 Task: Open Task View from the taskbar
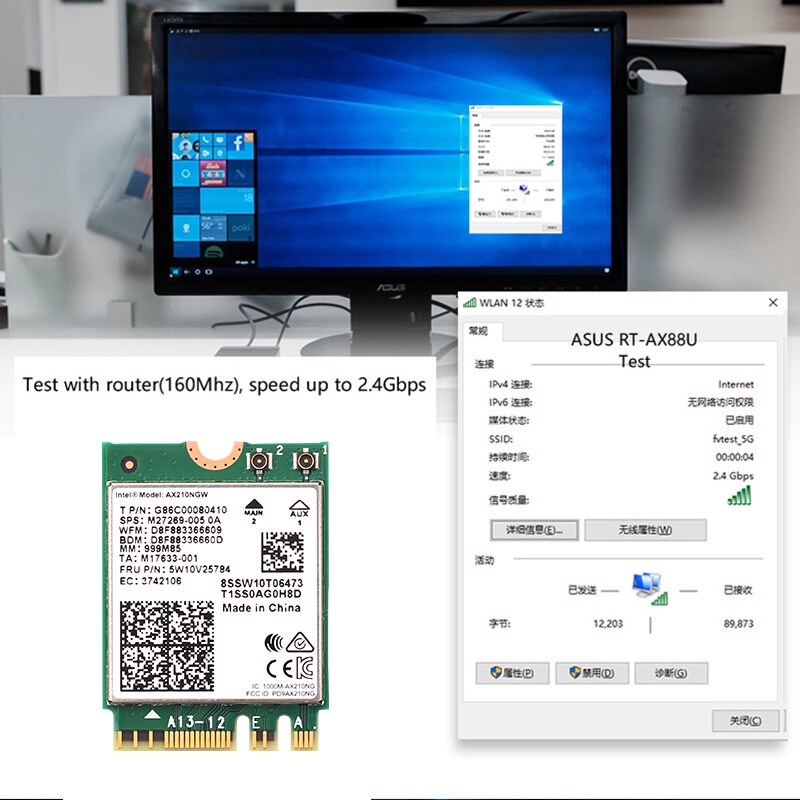(x=207, y=272)
